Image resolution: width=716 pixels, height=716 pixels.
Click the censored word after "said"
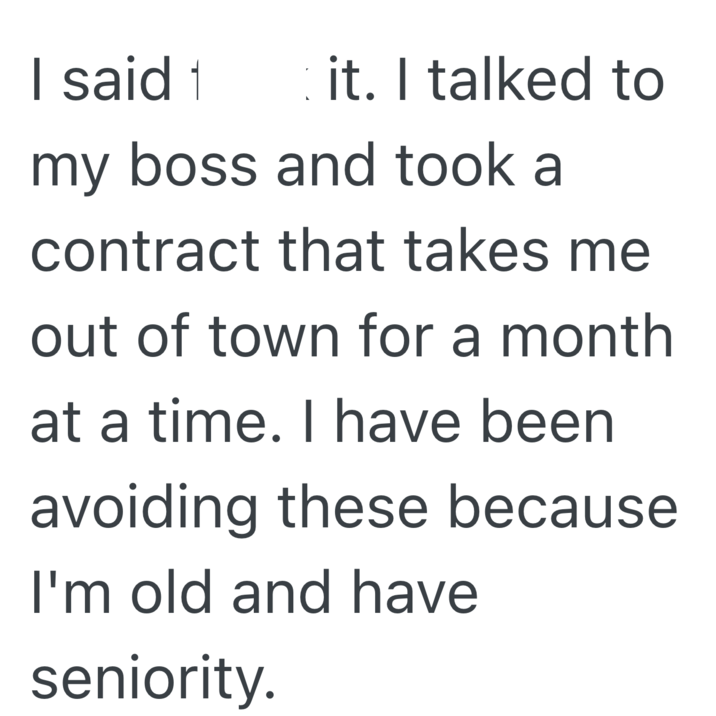[x=252, y=84]
